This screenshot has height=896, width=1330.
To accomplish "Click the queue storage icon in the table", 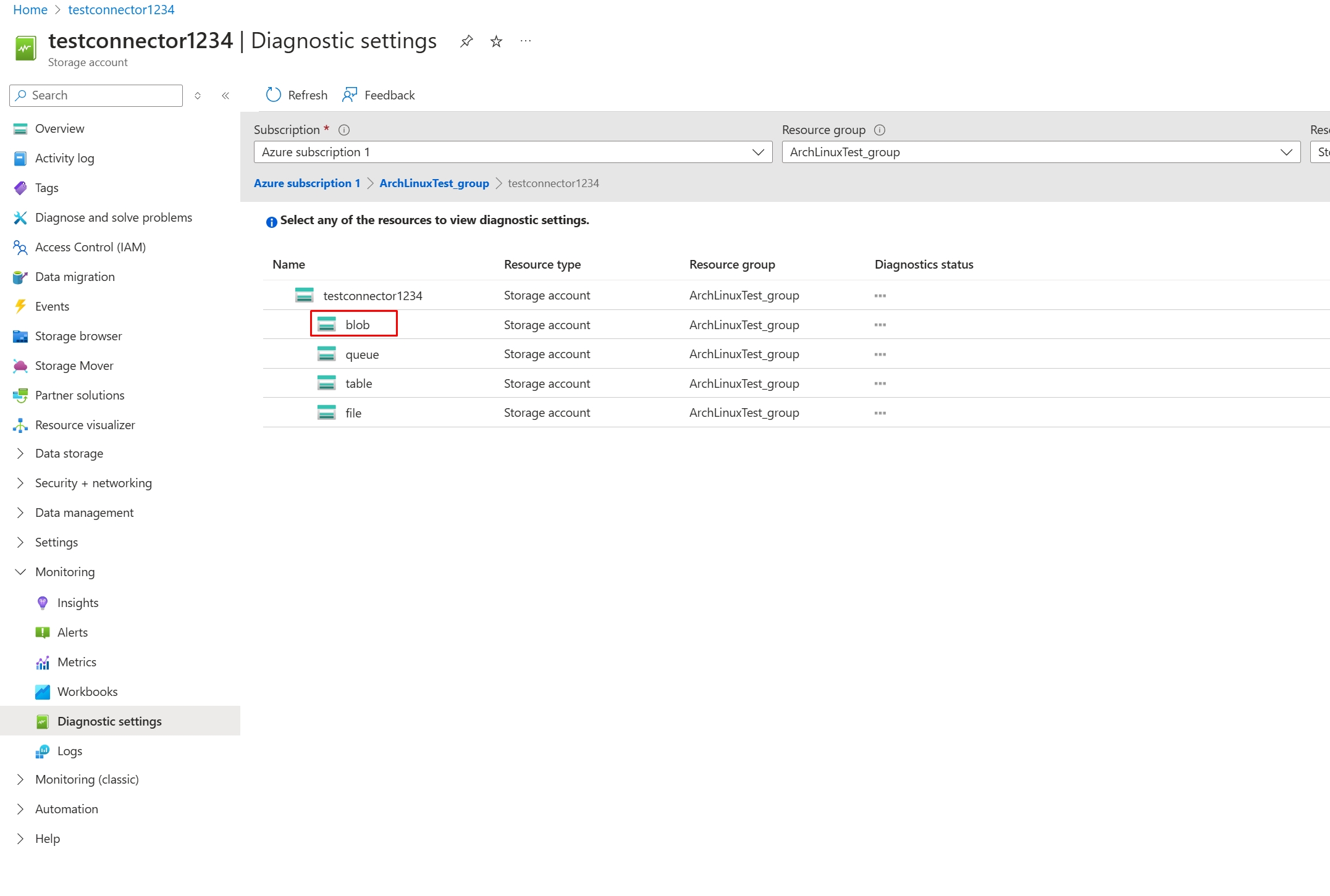I will (x=326, y=354).
